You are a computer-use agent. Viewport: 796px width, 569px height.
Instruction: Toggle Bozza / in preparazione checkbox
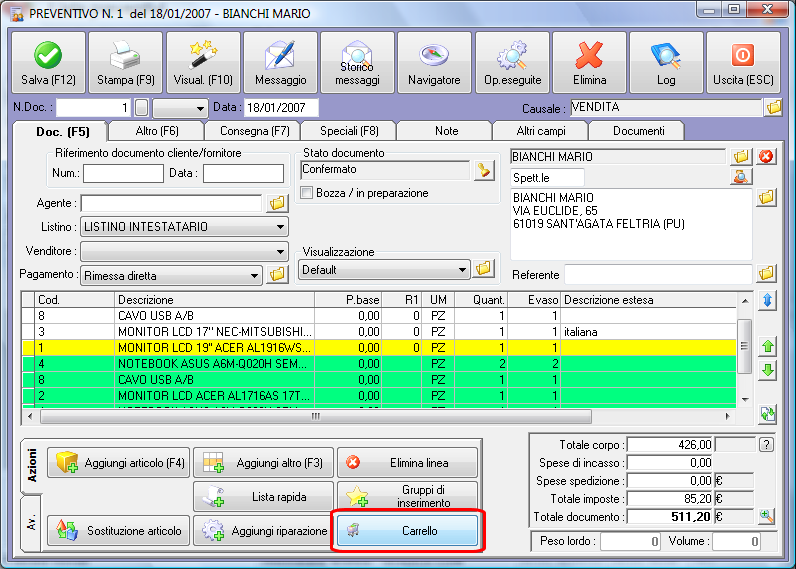[307, 193]
